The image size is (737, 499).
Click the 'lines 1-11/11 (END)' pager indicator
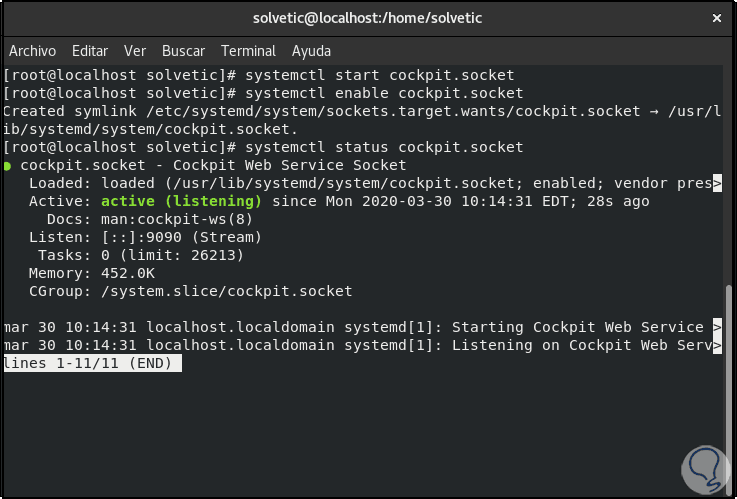point(93,364)
